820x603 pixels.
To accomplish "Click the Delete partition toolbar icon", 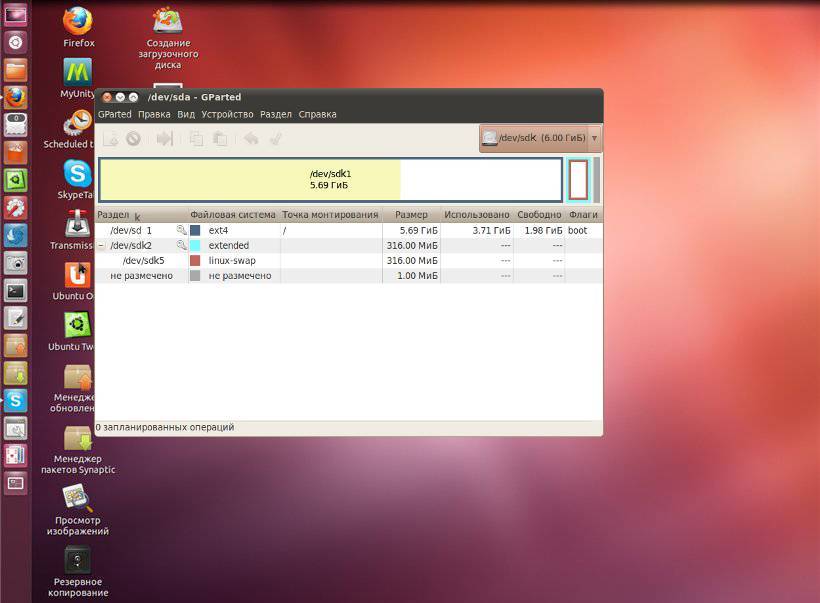I will [x=133, y=139].
